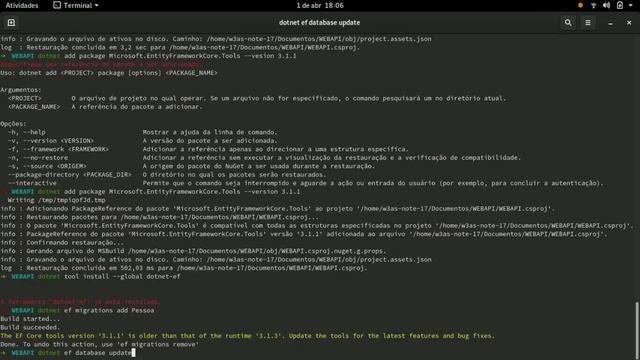Click the battery status icon
Viewport: 640px width, 360px height.
tap(620, 5)
